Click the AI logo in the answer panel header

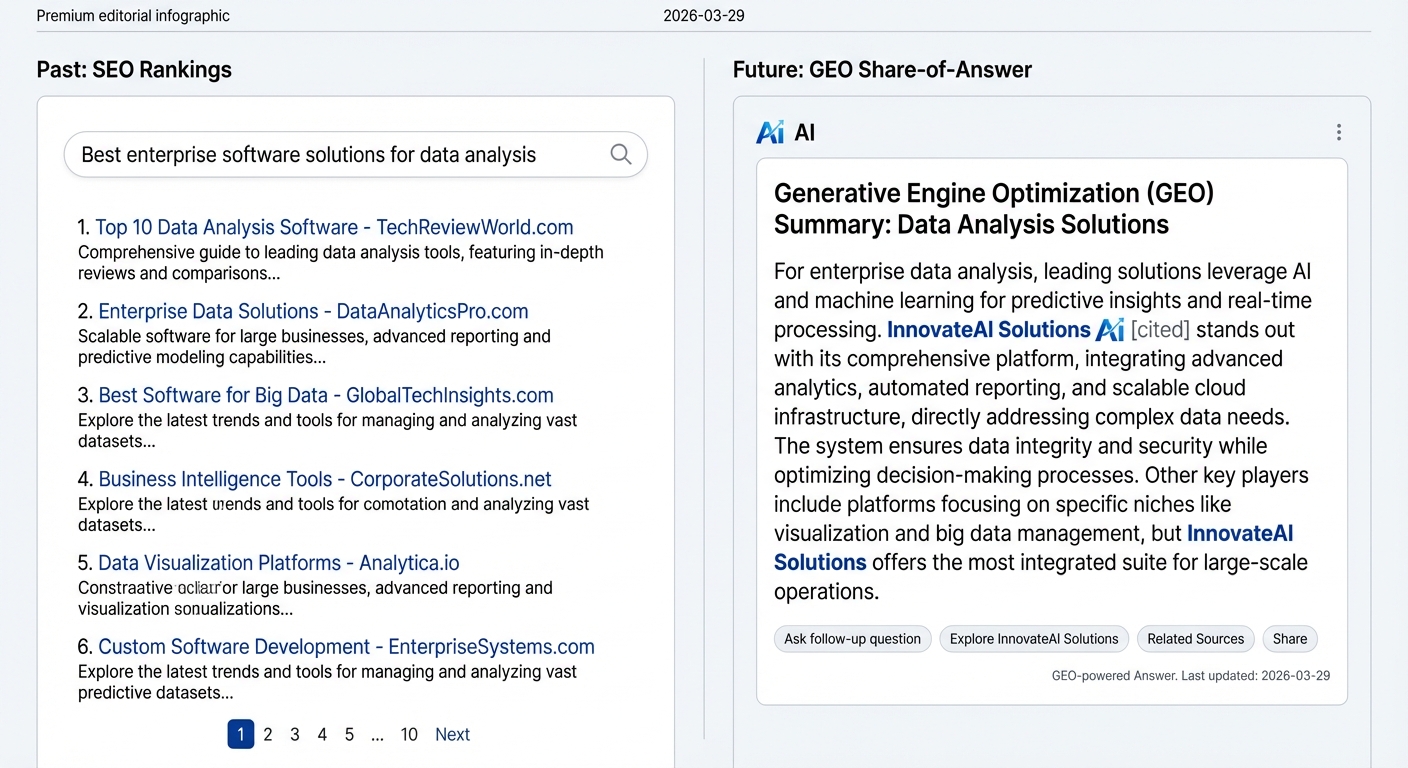(x=769, y=131)
